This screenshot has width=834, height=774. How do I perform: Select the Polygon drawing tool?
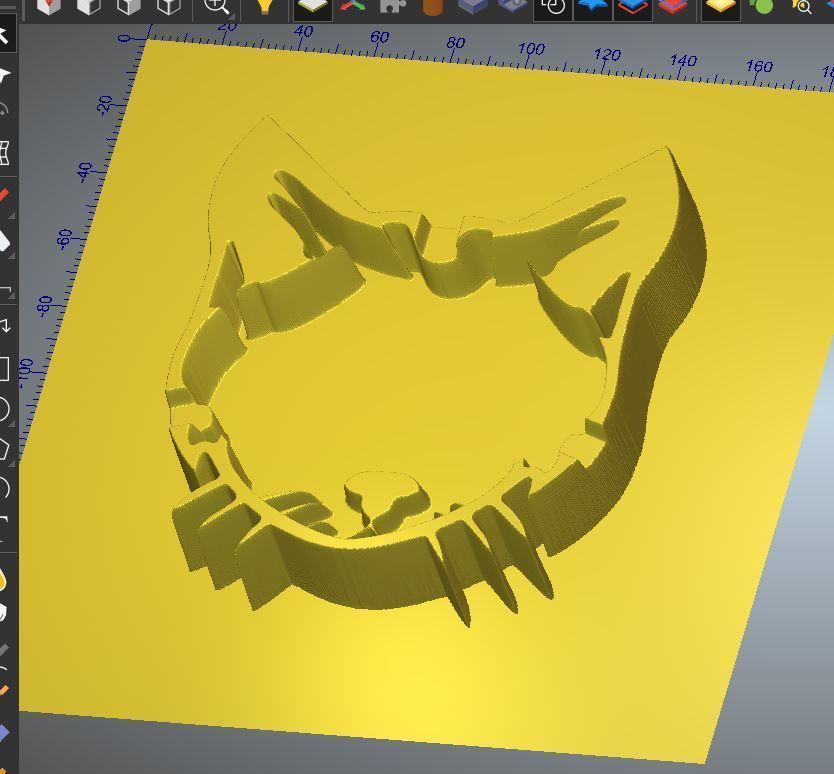[x=4, y=448]
